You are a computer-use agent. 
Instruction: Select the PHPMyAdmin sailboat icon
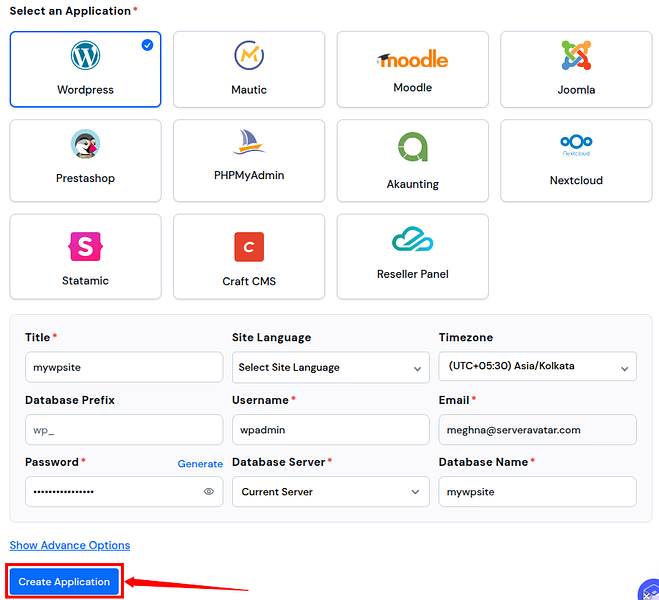click(x=249, y=142)
